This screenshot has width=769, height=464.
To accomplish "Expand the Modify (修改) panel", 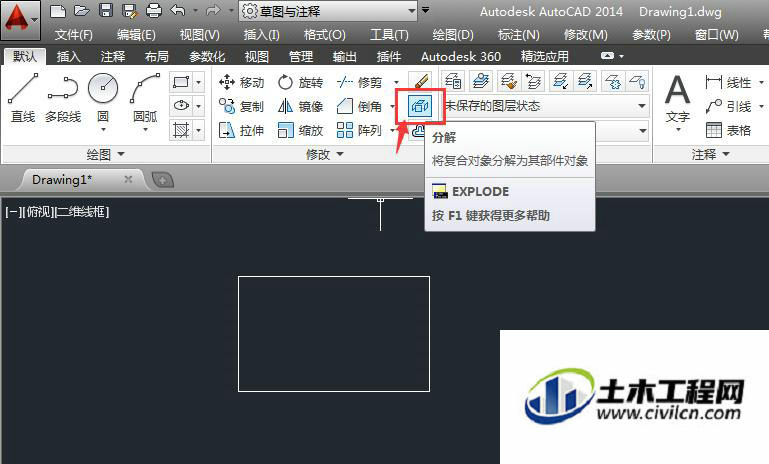I will tap(325, 155).
